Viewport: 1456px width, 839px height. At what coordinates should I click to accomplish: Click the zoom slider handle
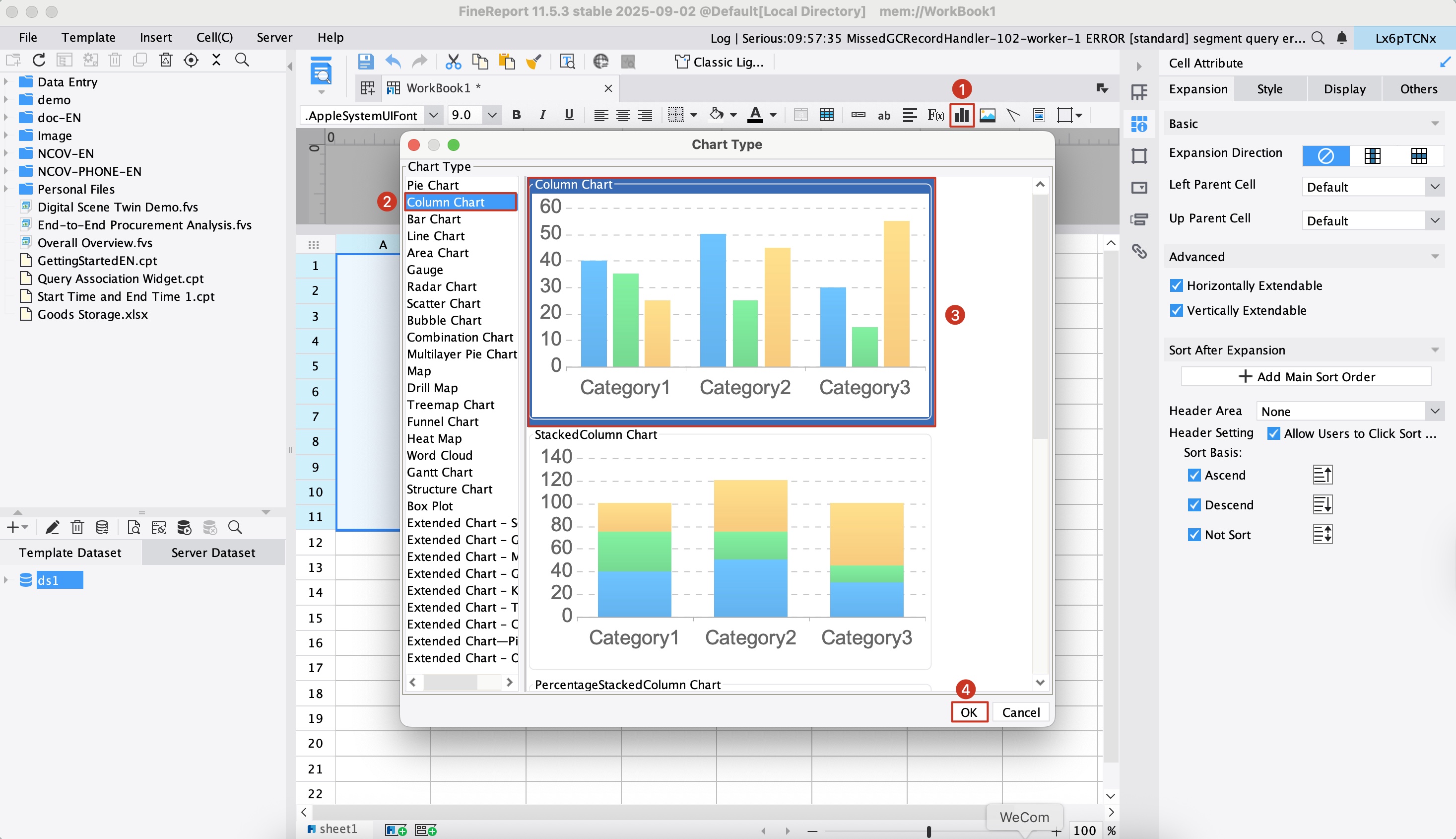928,831
